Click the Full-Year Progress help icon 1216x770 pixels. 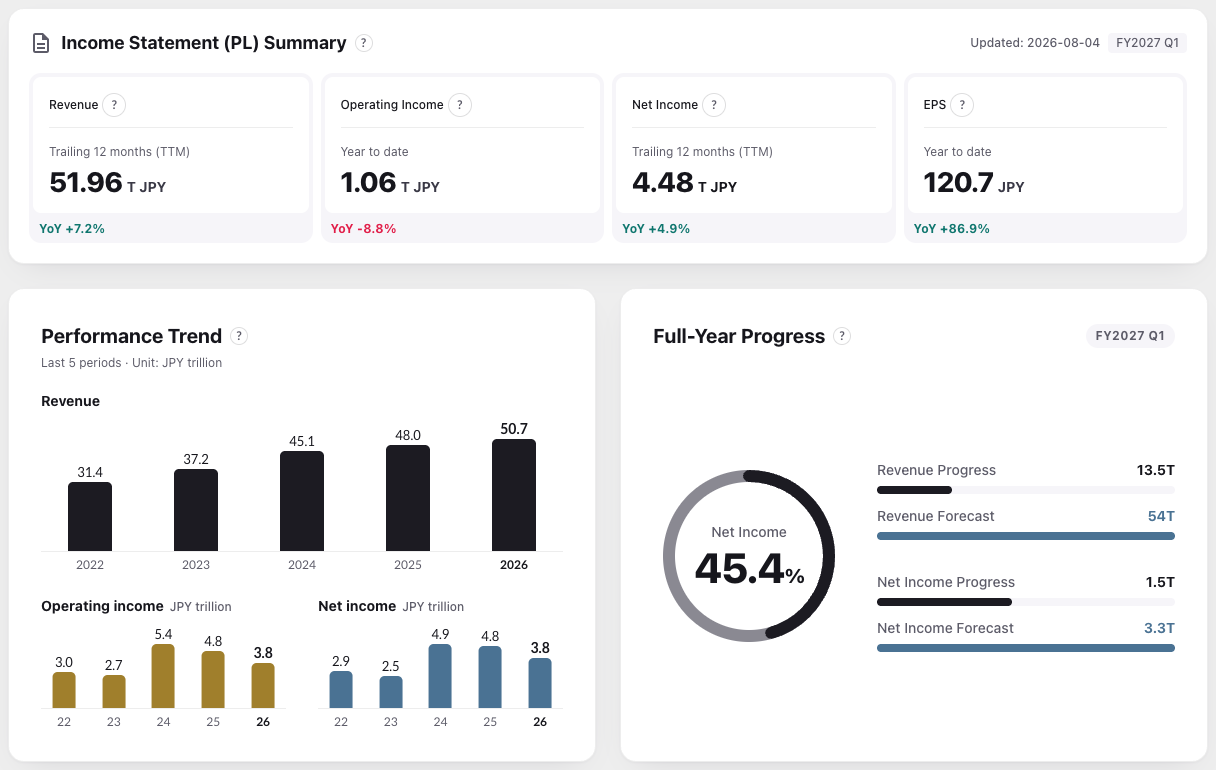tap(842, 336)
